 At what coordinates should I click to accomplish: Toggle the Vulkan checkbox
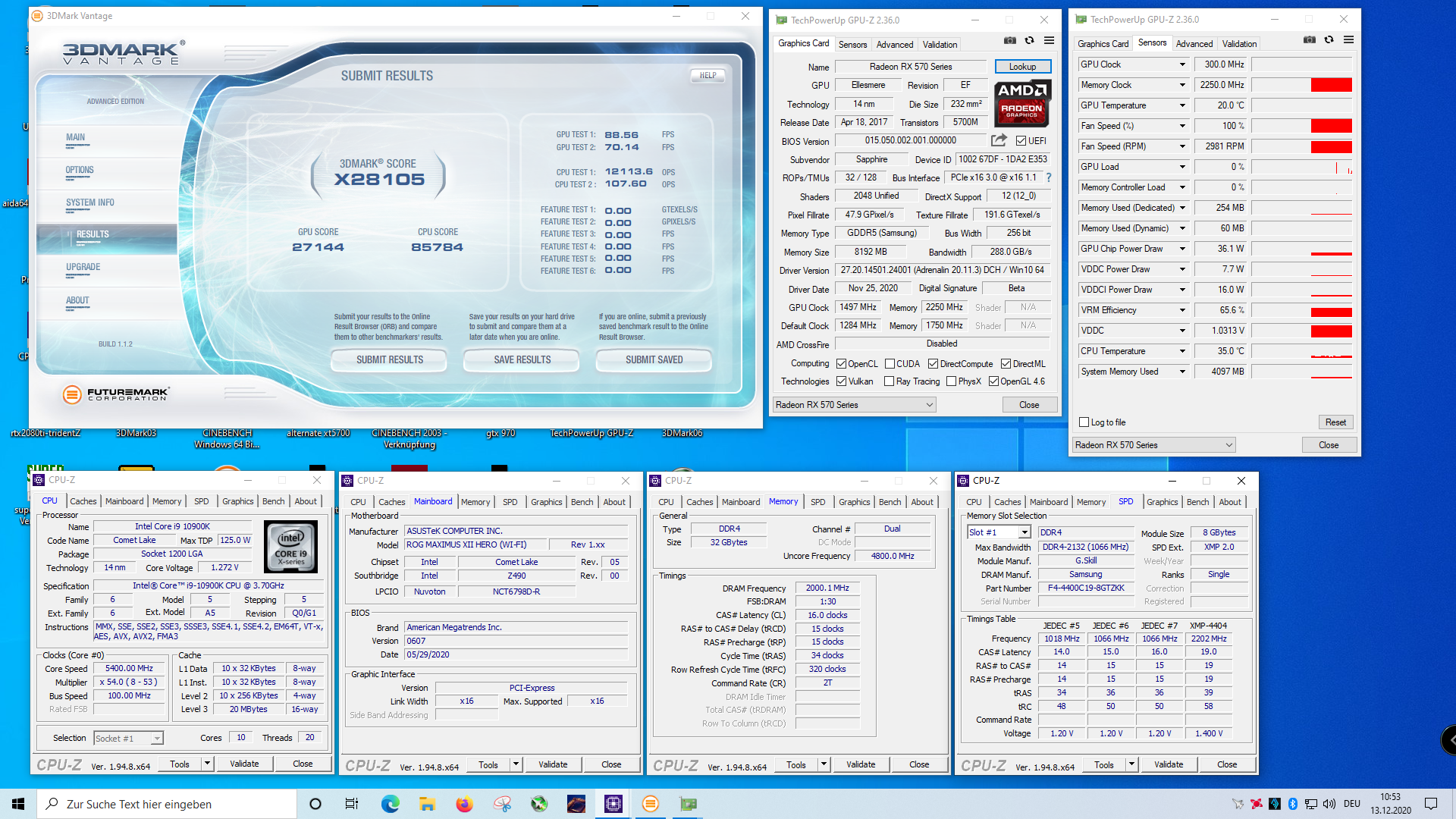[841, 381]
